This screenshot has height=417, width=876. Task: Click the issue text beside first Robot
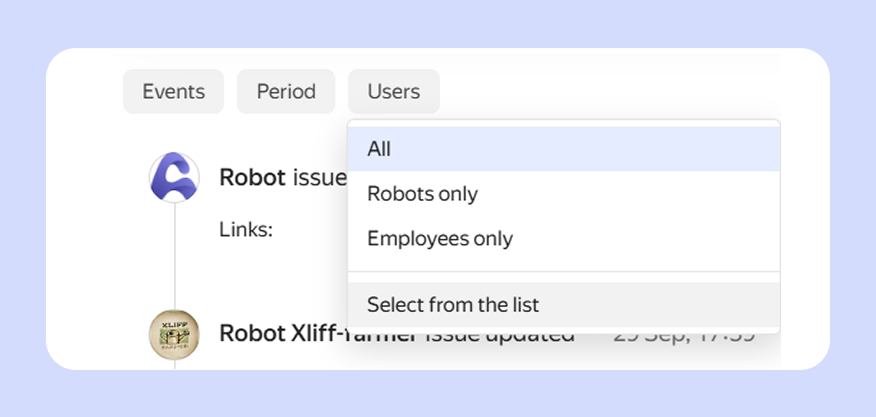coord(318,178)
